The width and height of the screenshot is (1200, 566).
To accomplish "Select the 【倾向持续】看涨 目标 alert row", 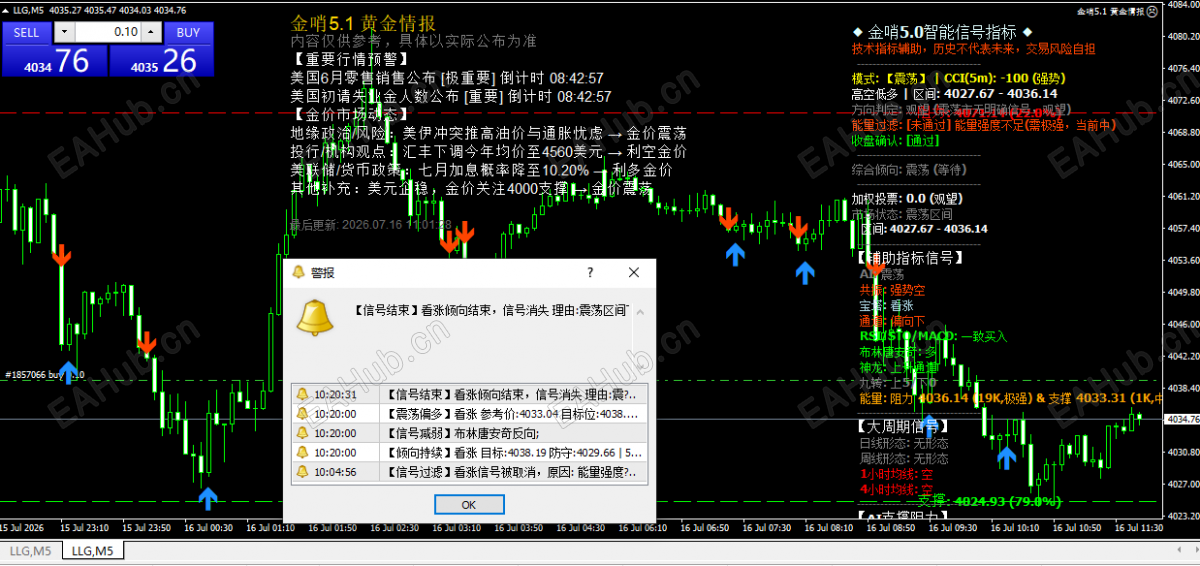I will (x=469, y=452).
